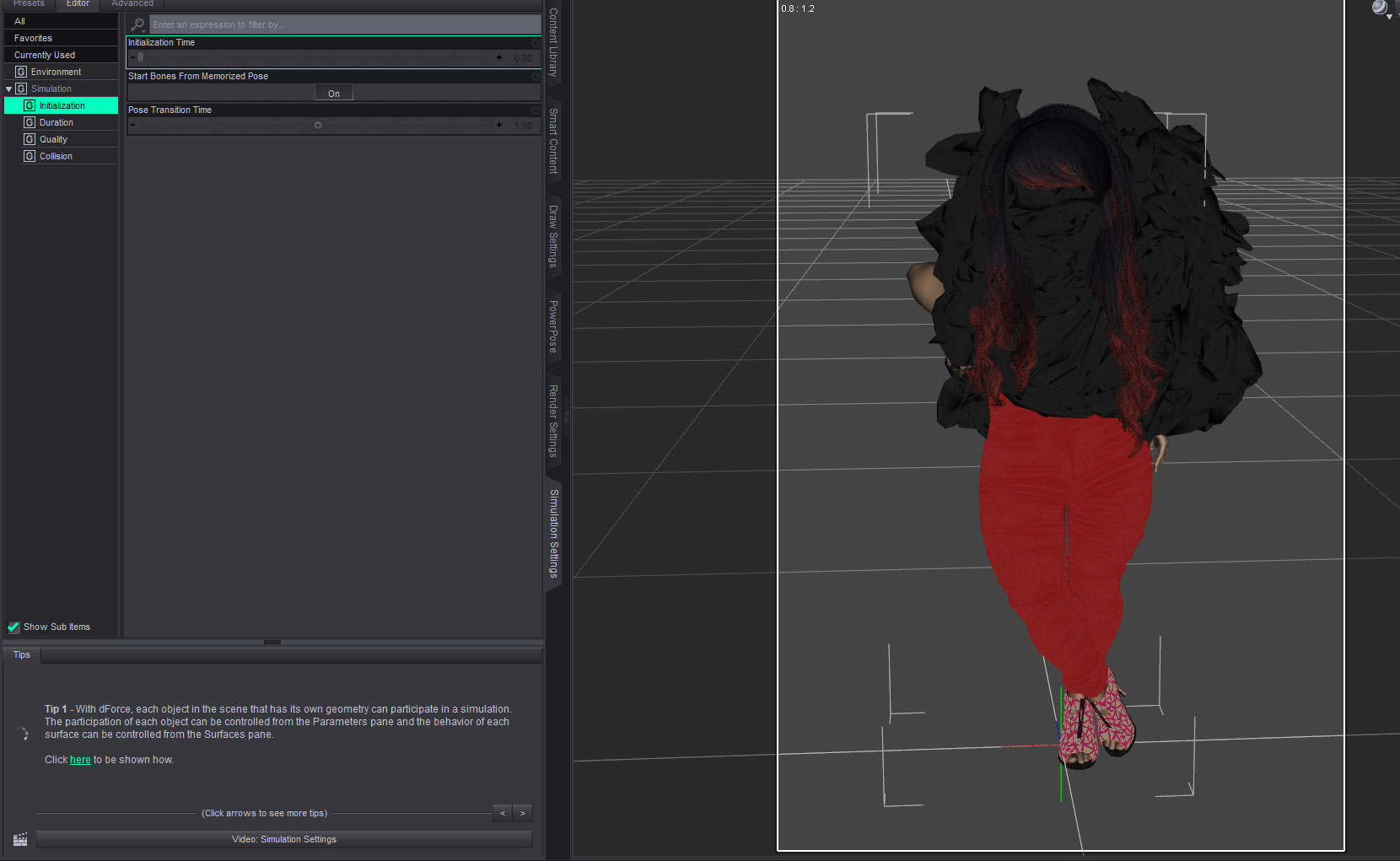
Task: Click the gear icon for Initialization Time
Action: point(536,42)
